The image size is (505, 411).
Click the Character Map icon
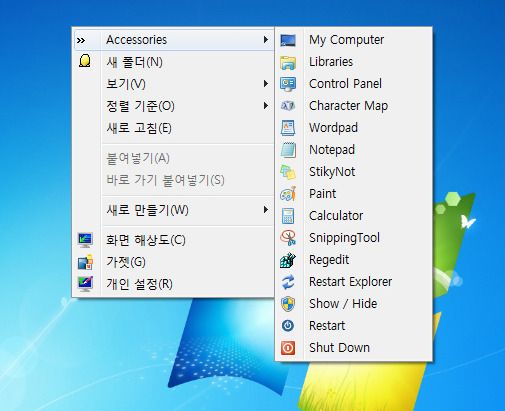point(288,106)
